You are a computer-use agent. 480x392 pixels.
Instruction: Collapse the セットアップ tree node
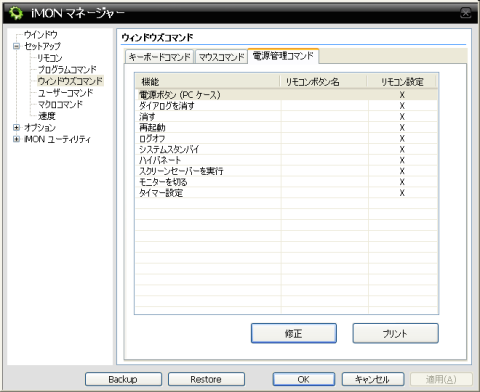coord(16,46)
